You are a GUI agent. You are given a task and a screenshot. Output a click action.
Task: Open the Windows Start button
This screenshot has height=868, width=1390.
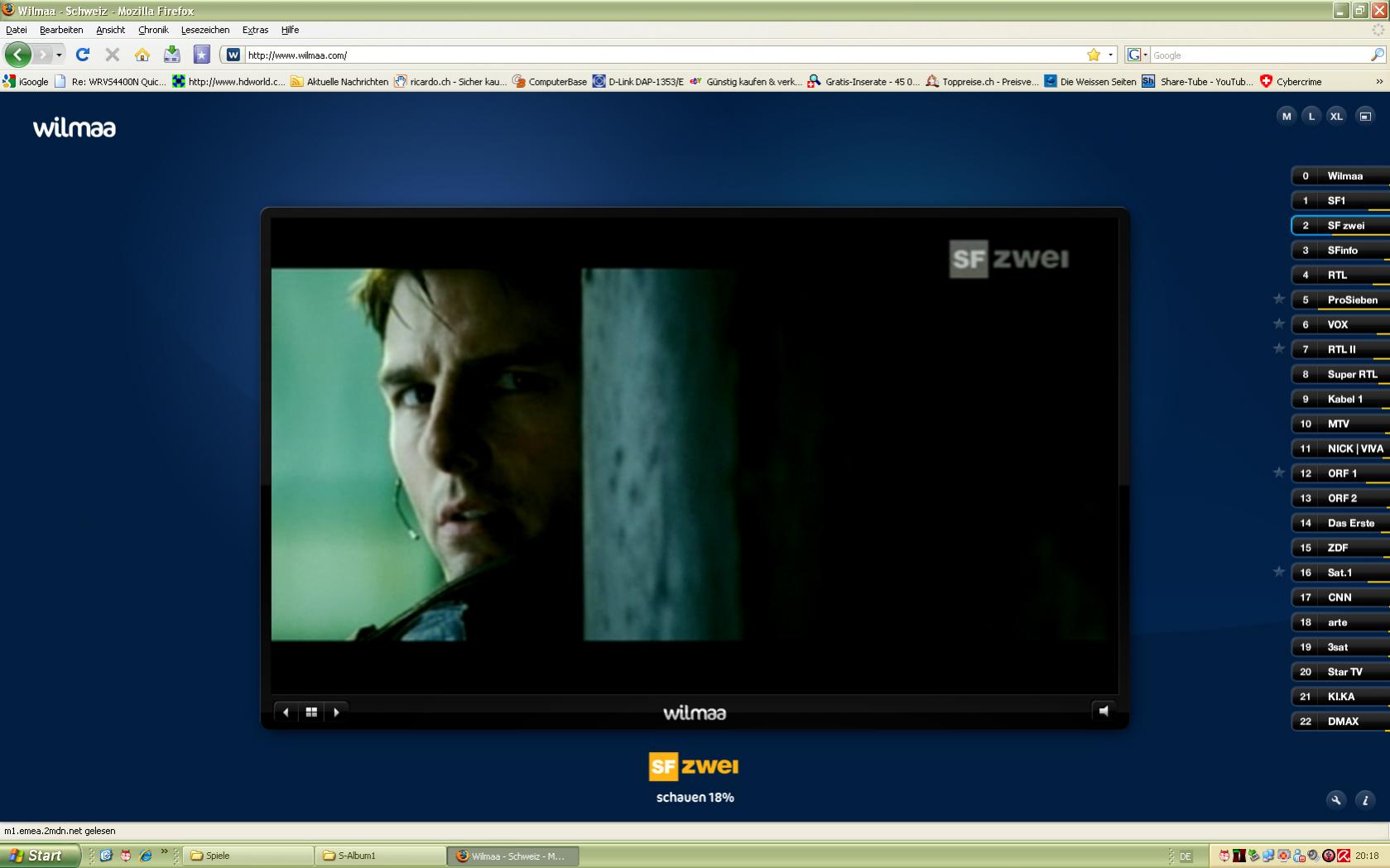40,856
